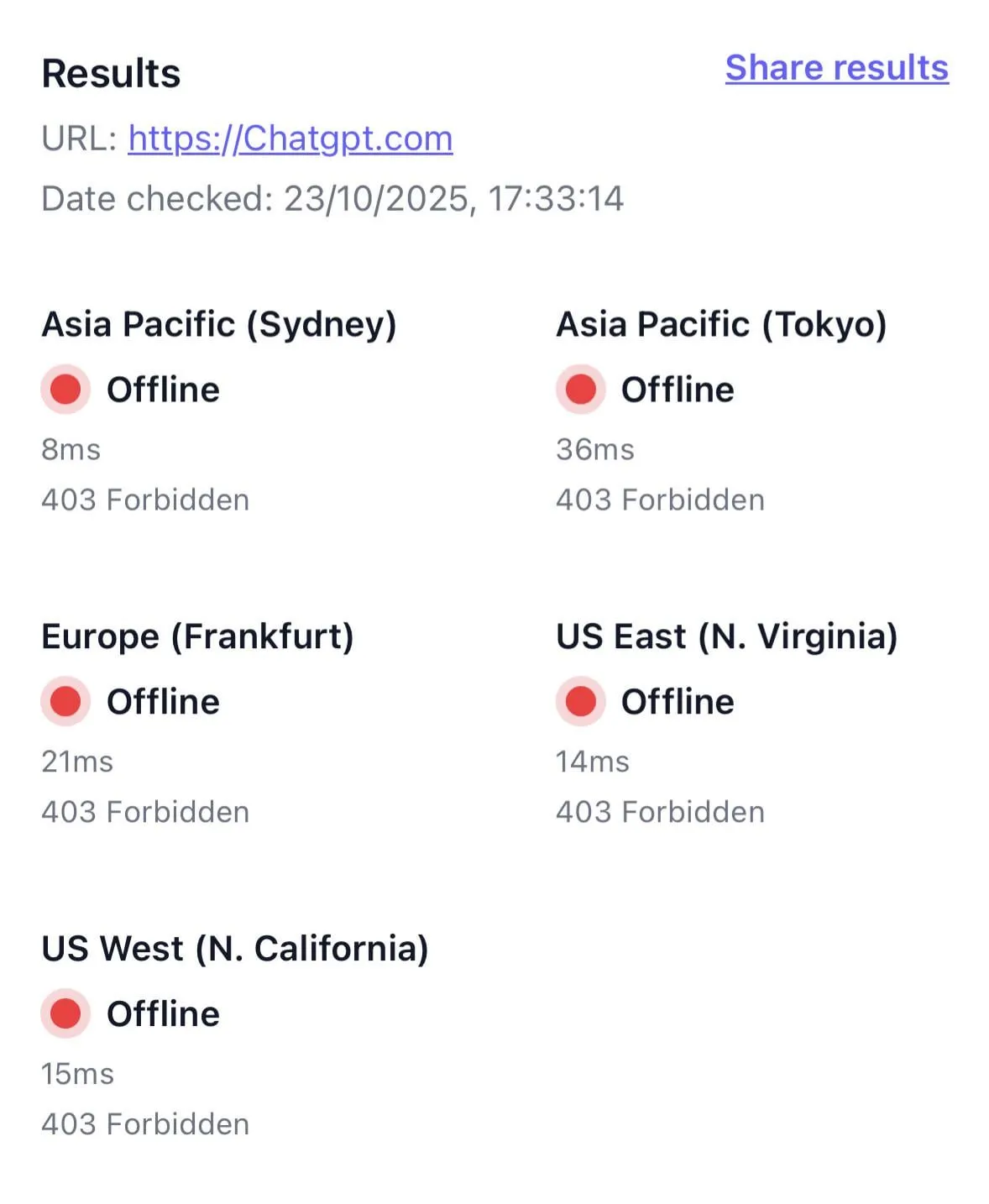This screenshot has height=1204, width=989.
Task: Select the US West (N. California) heading
Action: pyautogui.click(x=235, y=949)
